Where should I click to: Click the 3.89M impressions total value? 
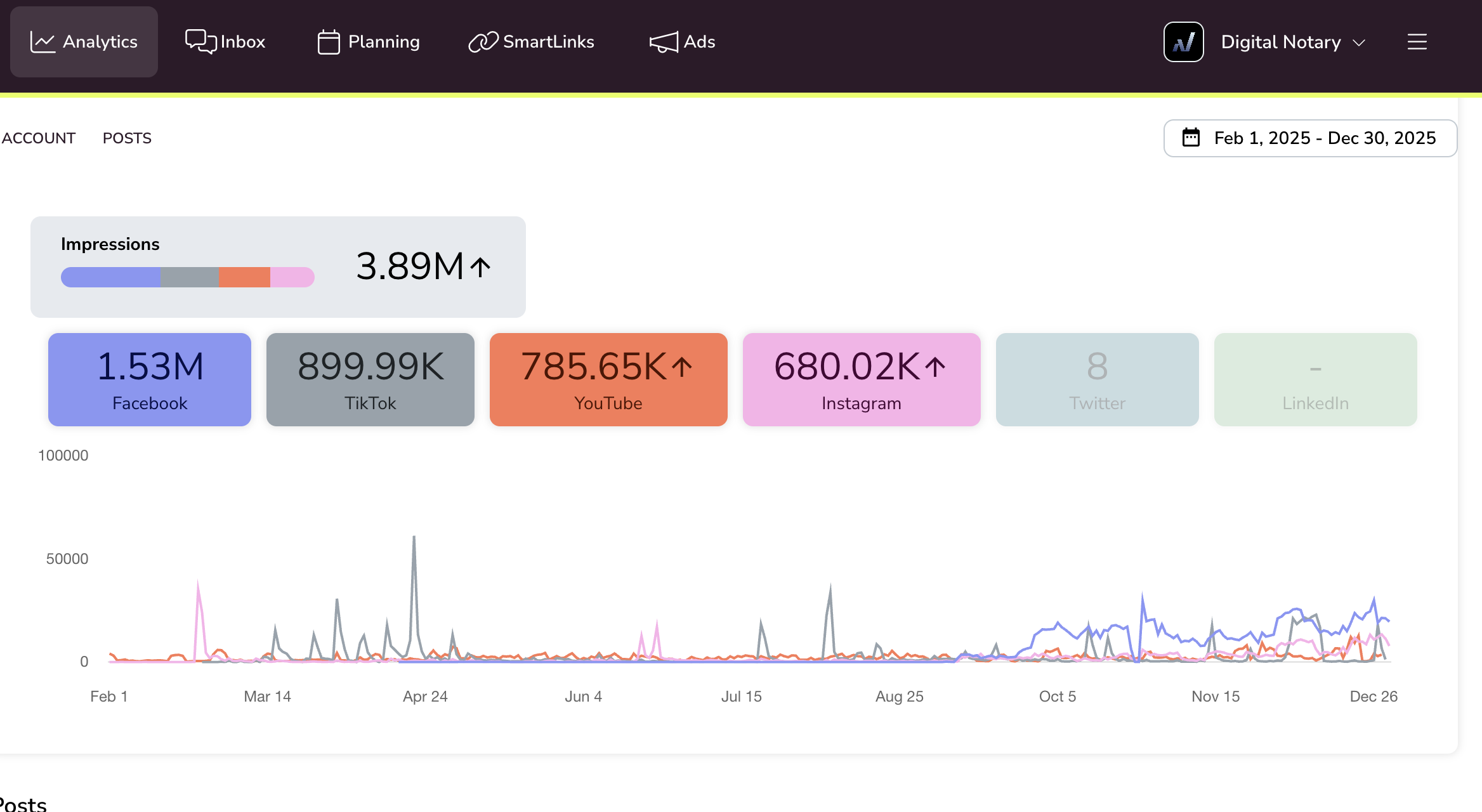[x=410, y=266]
